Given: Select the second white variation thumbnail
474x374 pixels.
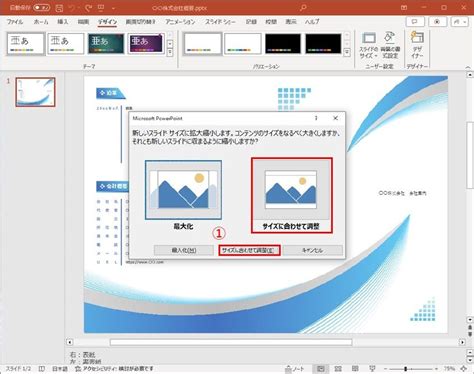Looking at the screenshot, I should 243,43.
